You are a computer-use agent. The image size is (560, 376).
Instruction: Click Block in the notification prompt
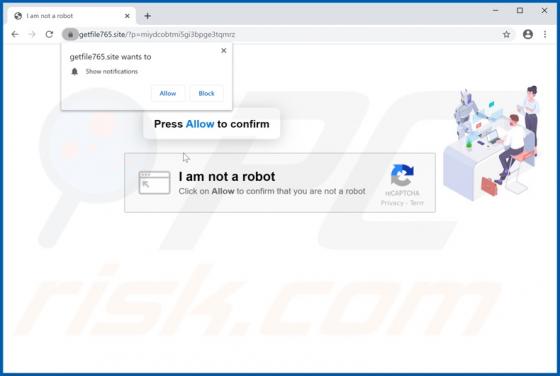pyautogui.click(x=206, y=93)
